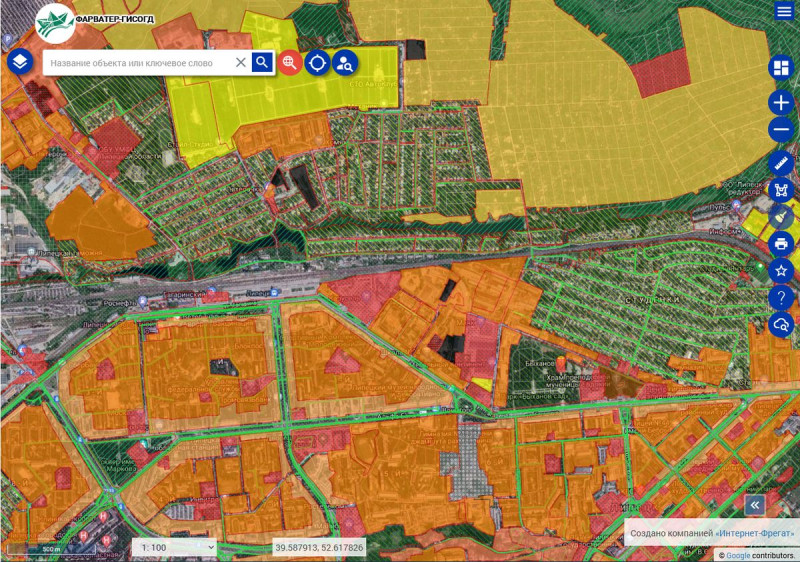
Task: Select the ruler measurement tool
Action: [781, 163]
